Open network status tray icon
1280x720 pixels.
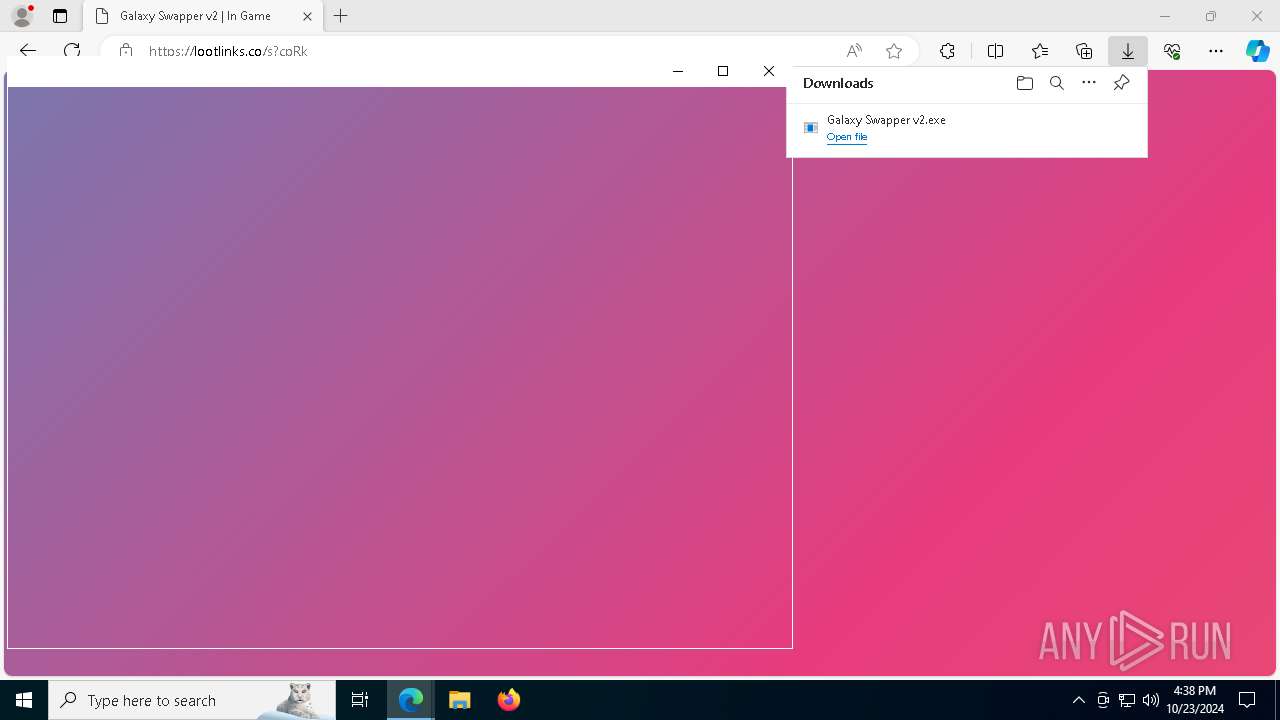click(x=1127, y=700)
